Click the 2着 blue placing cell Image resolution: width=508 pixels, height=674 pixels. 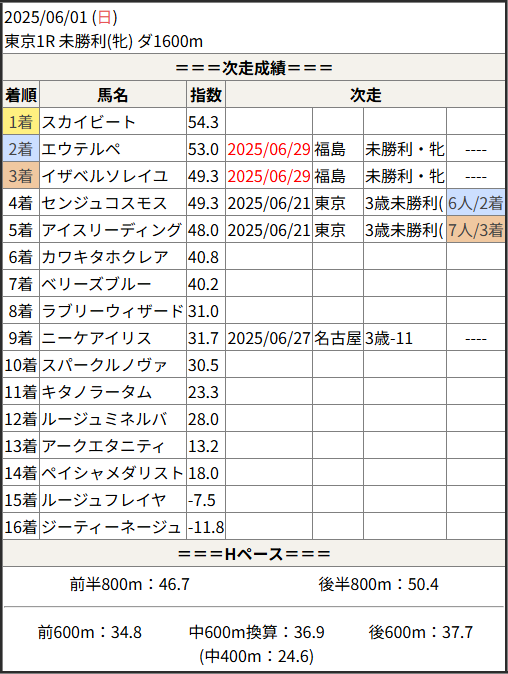(x=21, y=149)
